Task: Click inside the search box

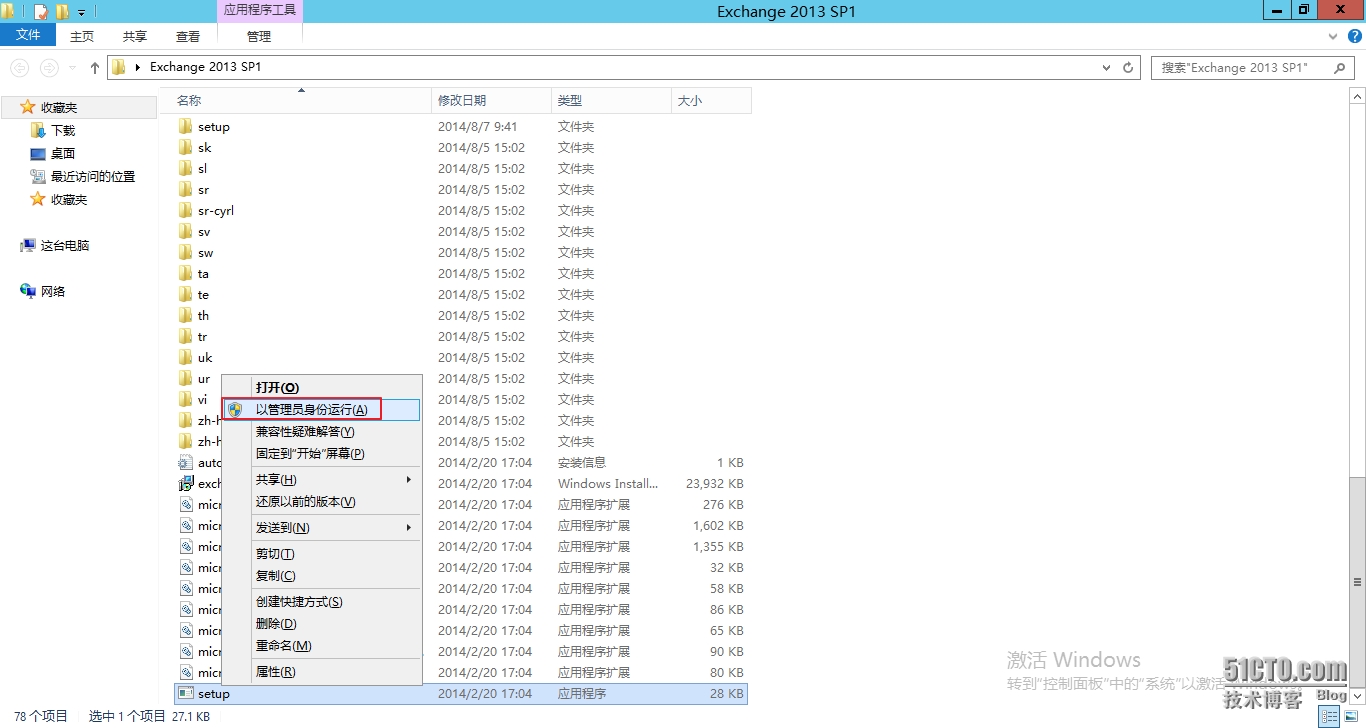Action: click(1240, 67)
